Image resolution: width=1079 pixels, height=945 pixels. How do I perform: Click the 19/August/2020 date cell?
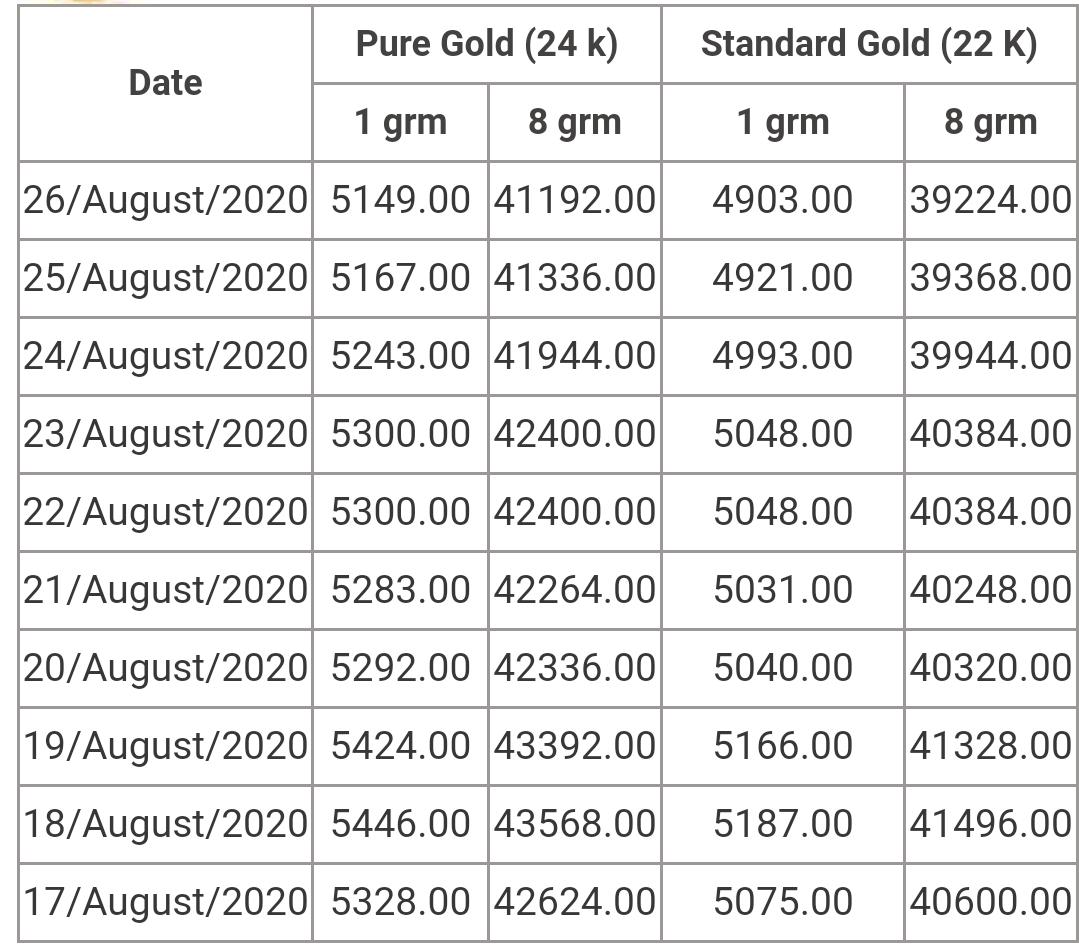pos(165,746)
